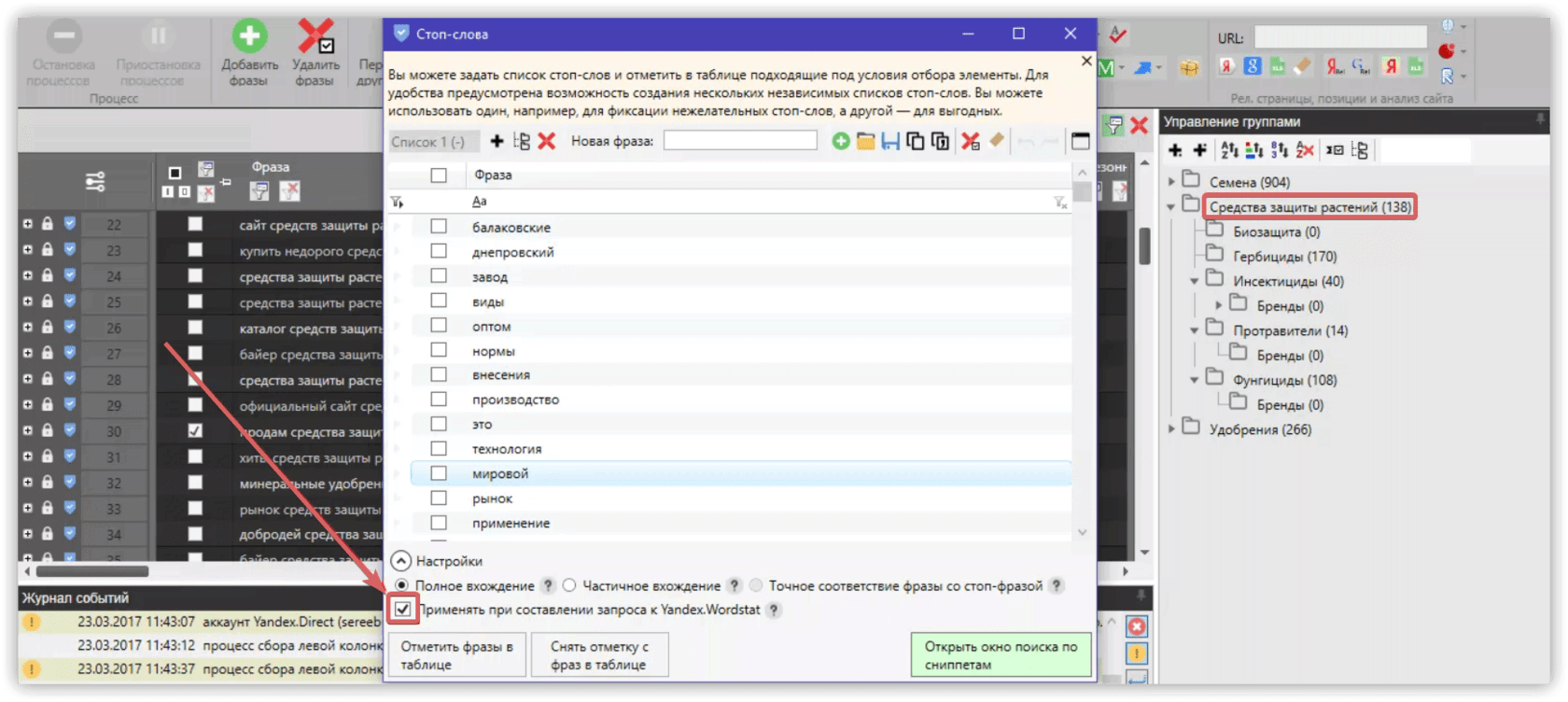This screenshot has width=1568, height=702.
Task: Toggle the select-all checkbox in Фраза header
Action: pyautogui.click(x=439, y=175)
